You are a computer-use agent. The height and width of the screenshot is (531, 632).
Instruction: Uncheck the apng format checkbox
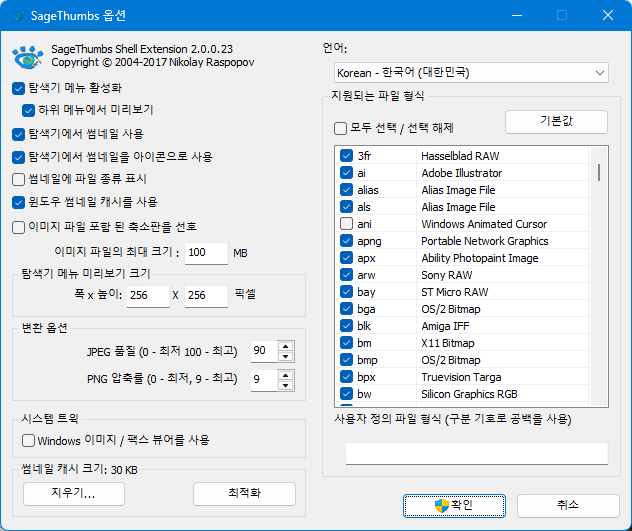pos(346,241)
